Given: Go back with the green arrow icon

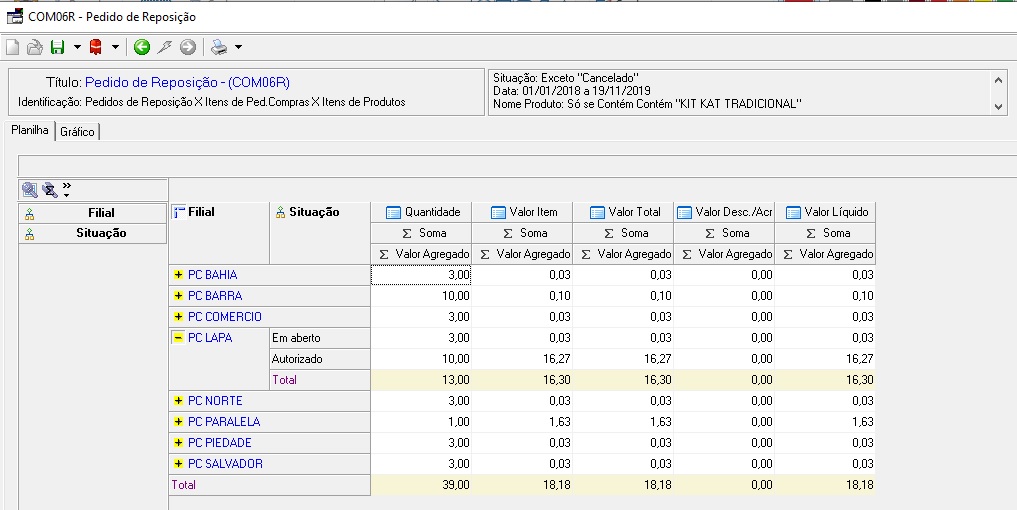Looking at the screenshot, I should coord(142,47).
